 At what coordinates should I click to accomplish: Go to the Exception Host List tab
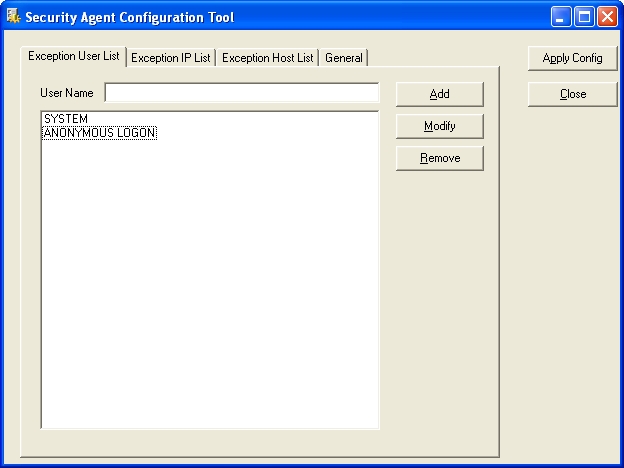click(x=267, y=58)
